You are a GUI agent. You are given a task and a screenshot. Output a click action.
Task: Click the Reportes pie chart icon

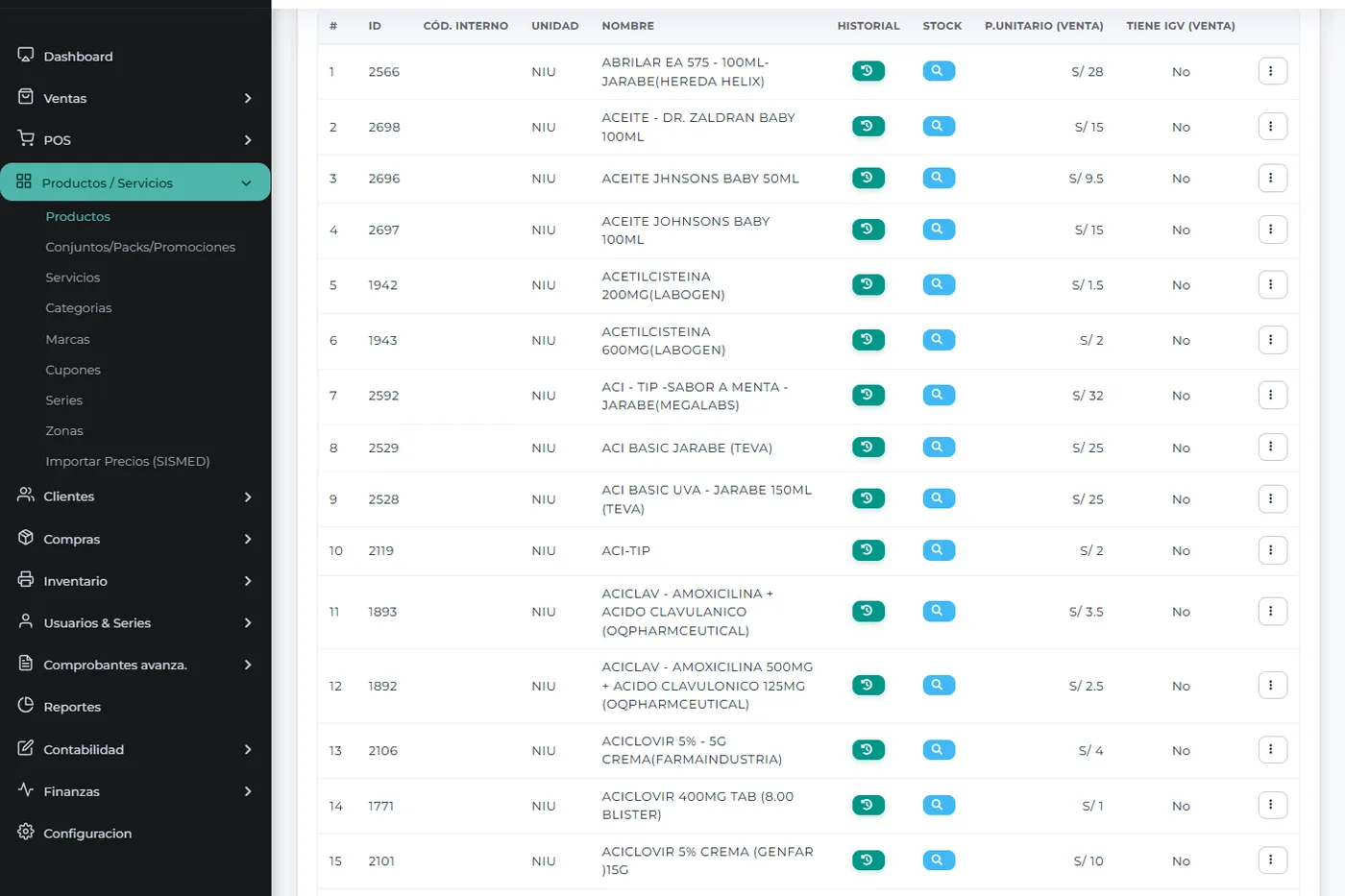tap(26, 705)
